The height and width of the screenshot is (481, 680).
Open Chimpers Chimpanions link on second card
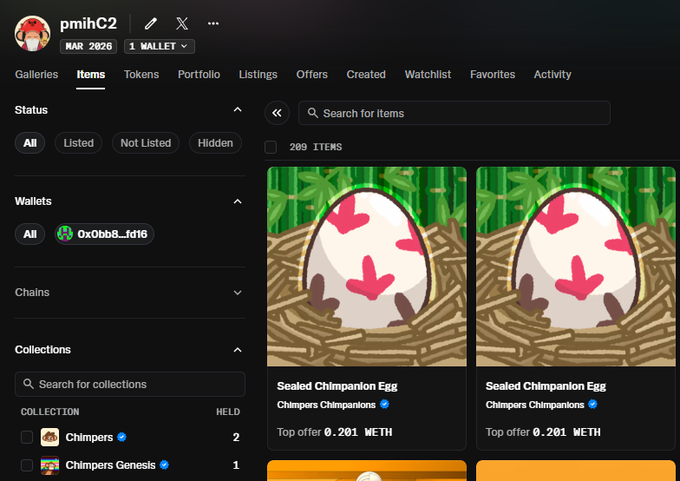[x=535, y=405]
